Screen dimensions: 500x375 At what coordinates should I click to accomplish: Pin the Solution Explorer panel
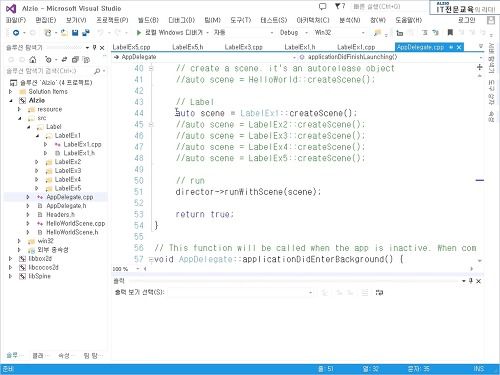click(x=95, y=48)
